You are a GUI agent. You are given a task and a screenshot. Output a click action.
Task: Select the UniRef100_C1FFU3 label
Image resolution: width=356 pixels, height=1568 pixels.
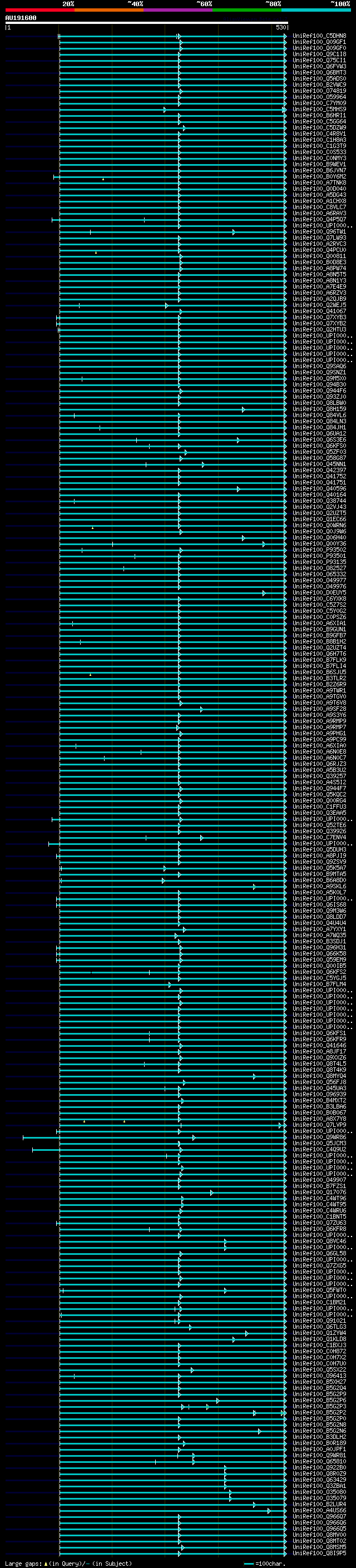(319, 807)
